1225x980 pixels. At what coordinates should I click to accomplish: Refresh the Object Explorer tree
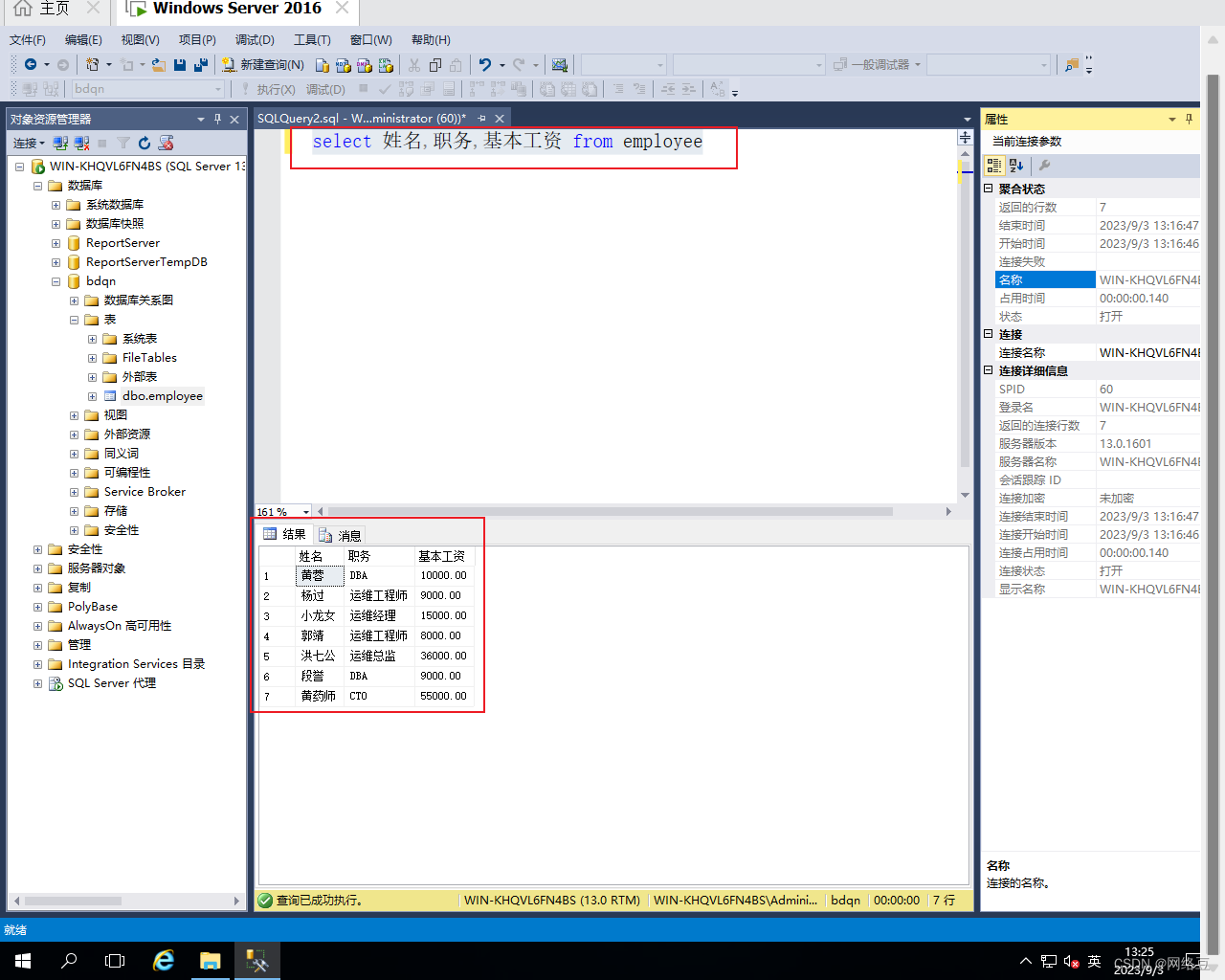coord(145,143)
